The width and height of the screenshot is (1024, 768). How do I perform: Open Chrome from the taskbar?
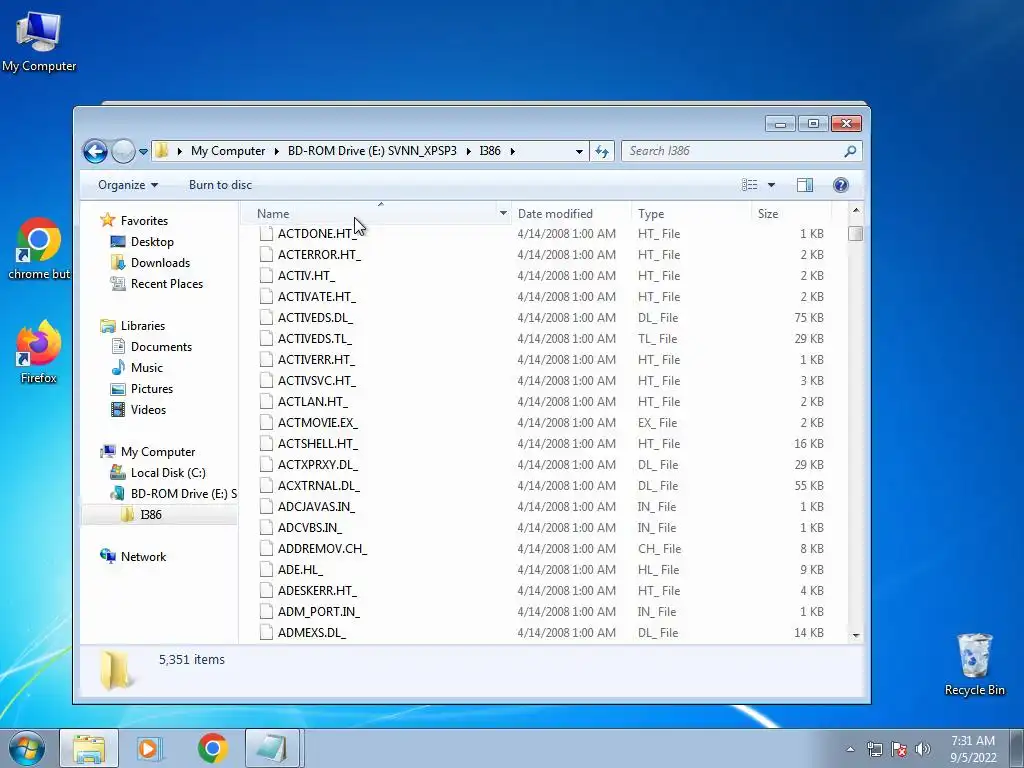[x=212, y=748]
